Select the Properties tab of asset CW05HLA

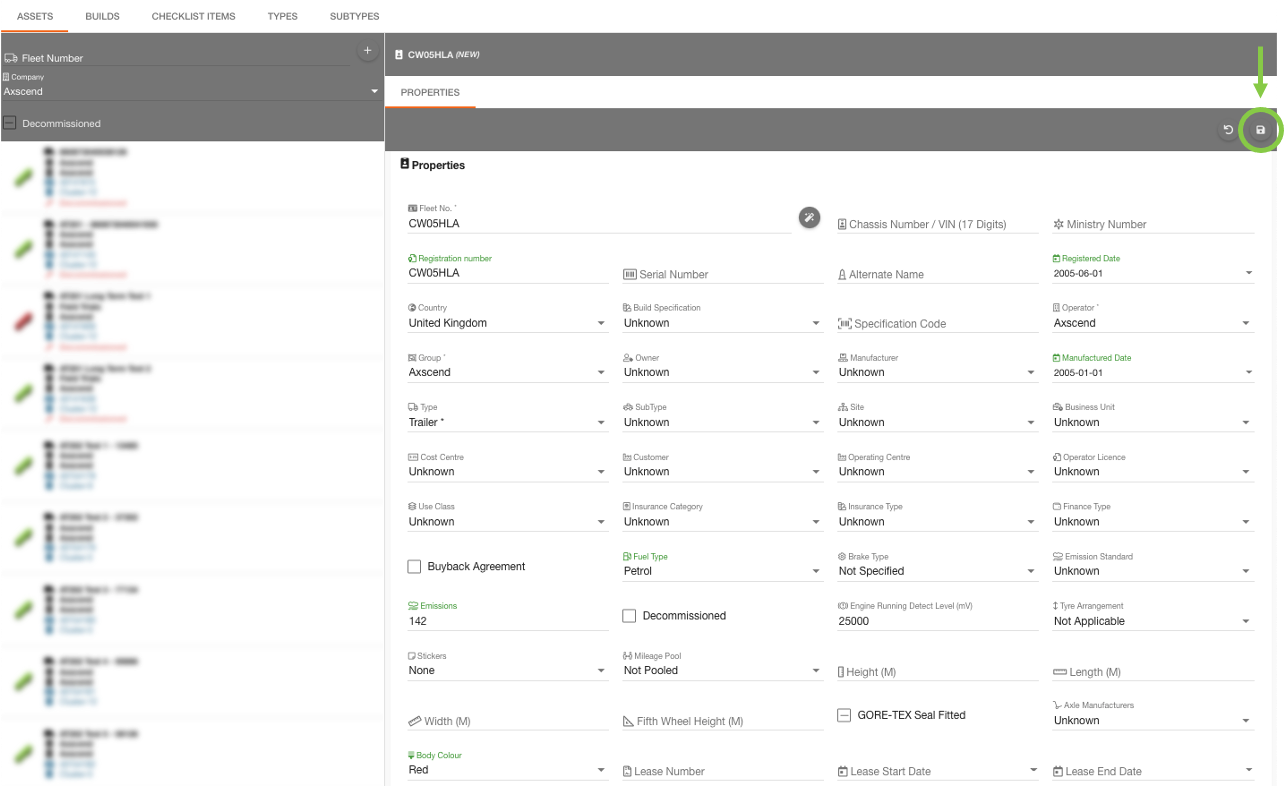click(430, 93)
